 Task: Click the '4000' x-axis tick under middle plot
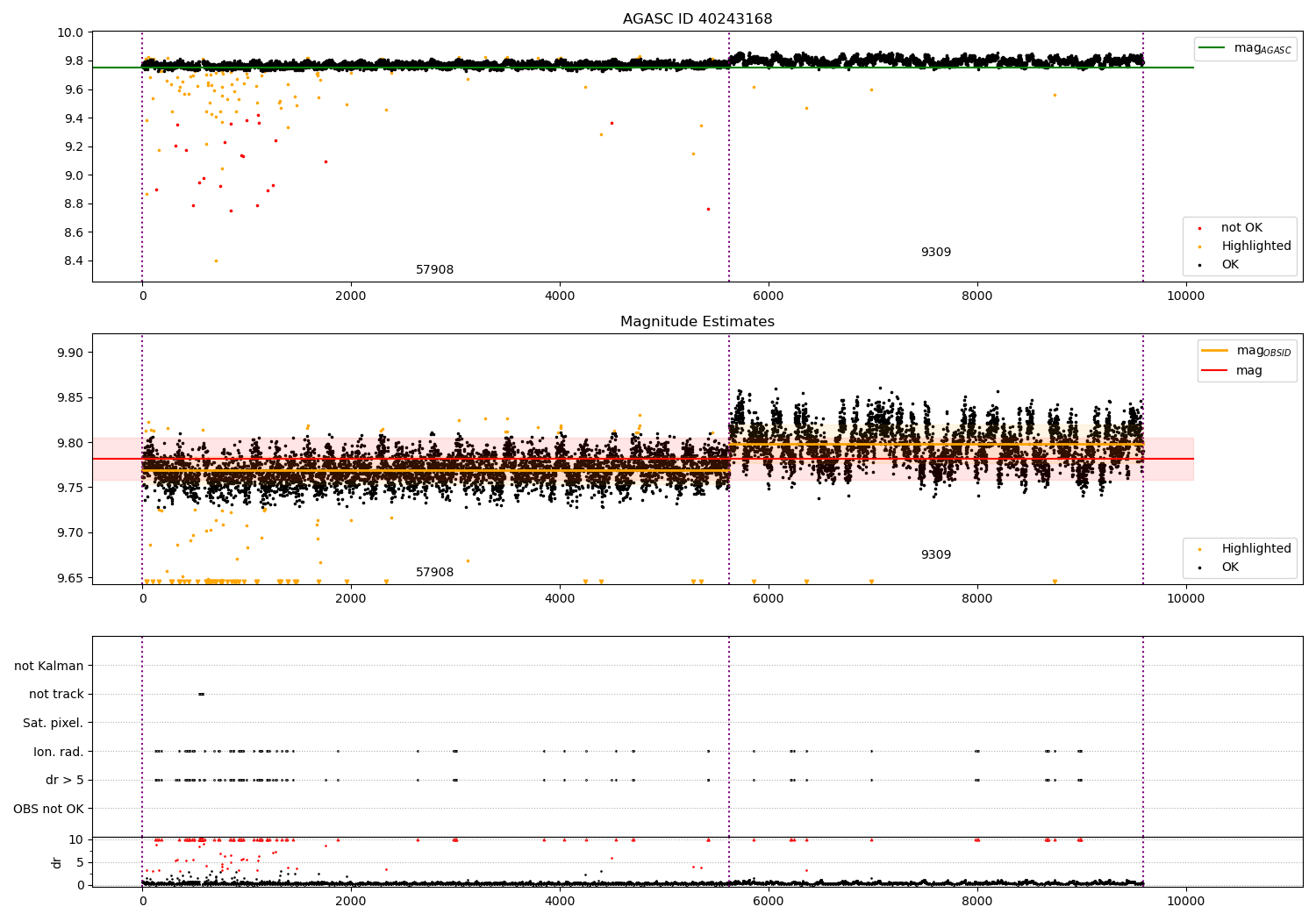point(560,599)
